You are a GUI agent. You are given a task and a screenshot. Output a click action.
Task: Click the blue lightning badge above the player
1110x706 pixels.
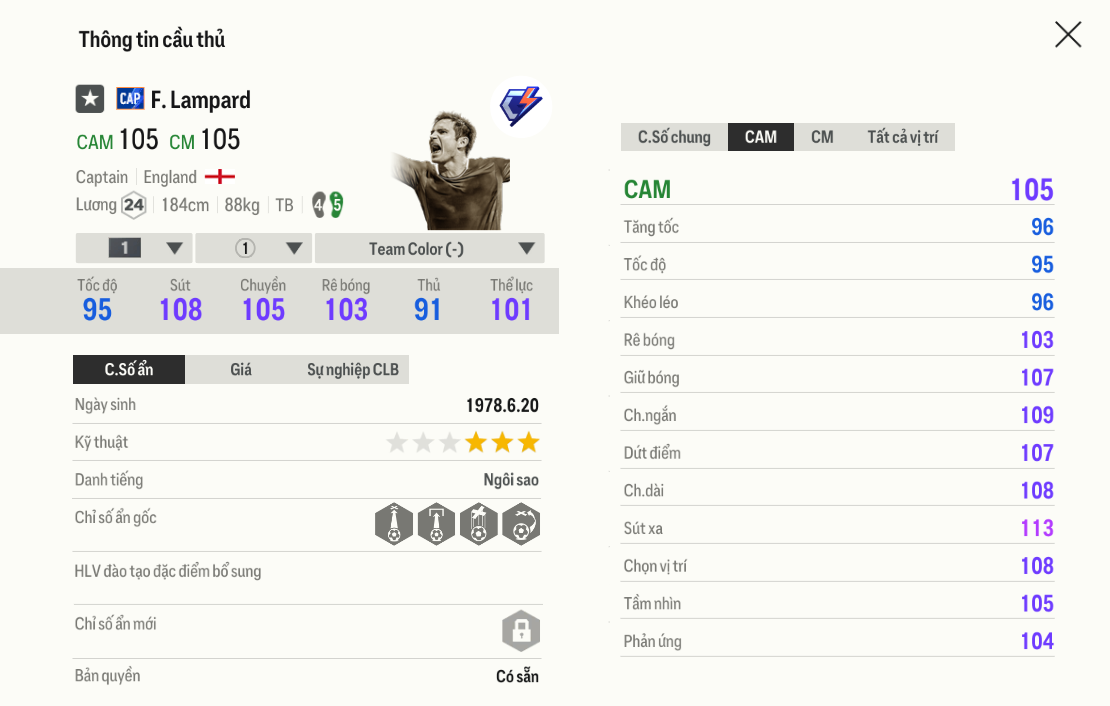(x=521, y=106)
